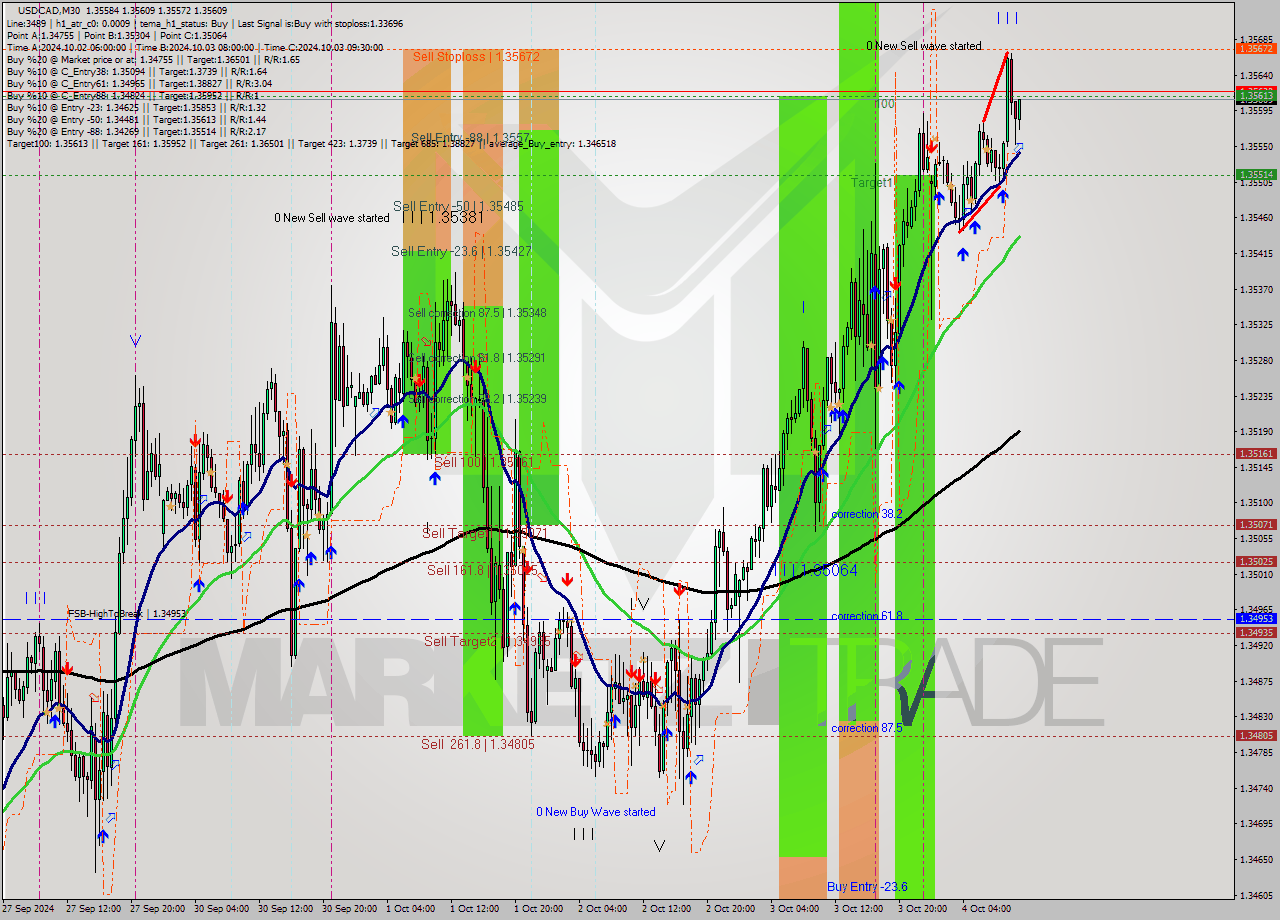Click the 'FSB-HighToBreak | 1.34953' label
Screen dimensions: 1280x920
click(127, 614)
